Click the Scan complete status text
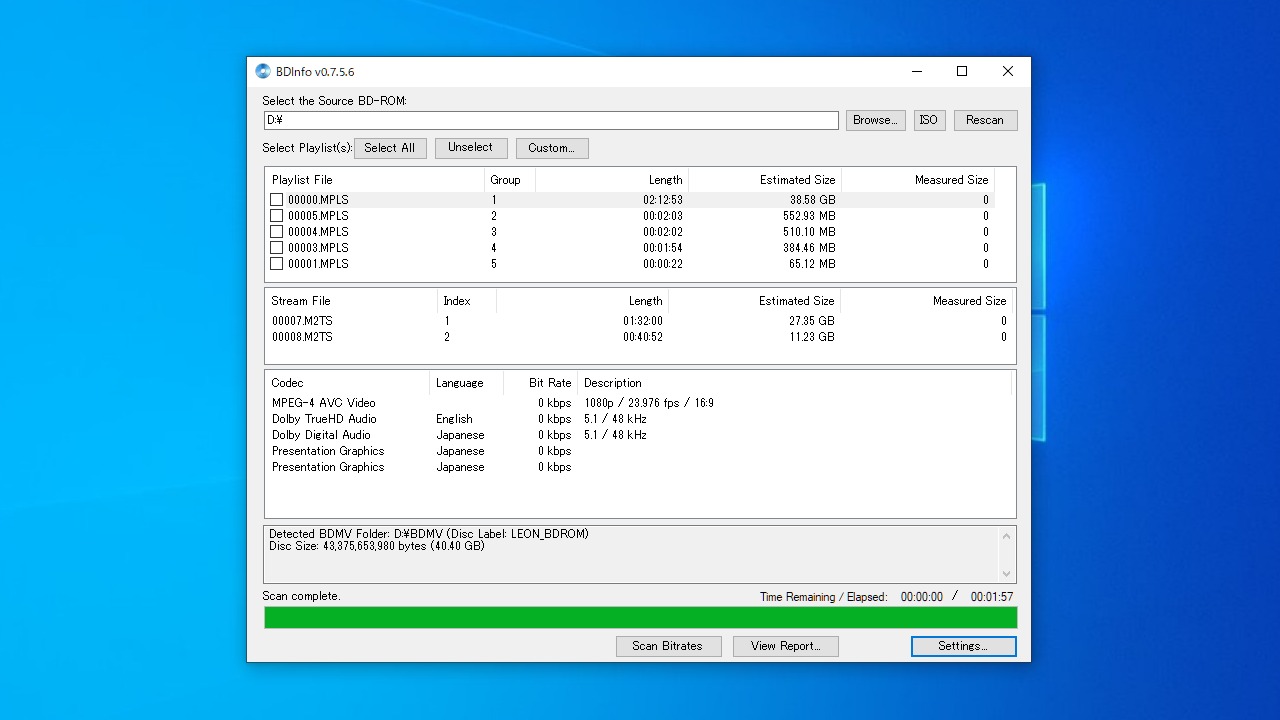Viewport: 1280px width, 720px height. click(x=301, y=596)
